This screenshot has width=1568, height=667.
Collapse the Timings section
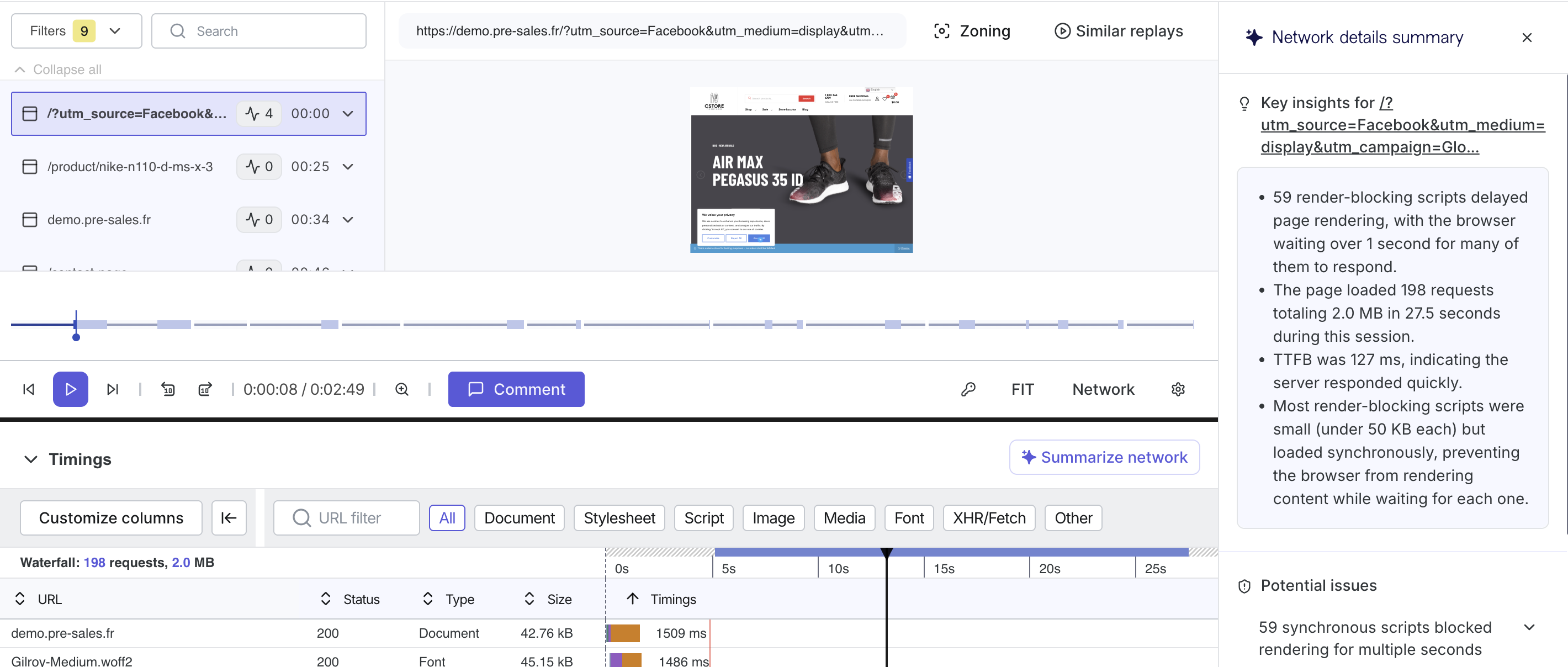click(31, 459)
